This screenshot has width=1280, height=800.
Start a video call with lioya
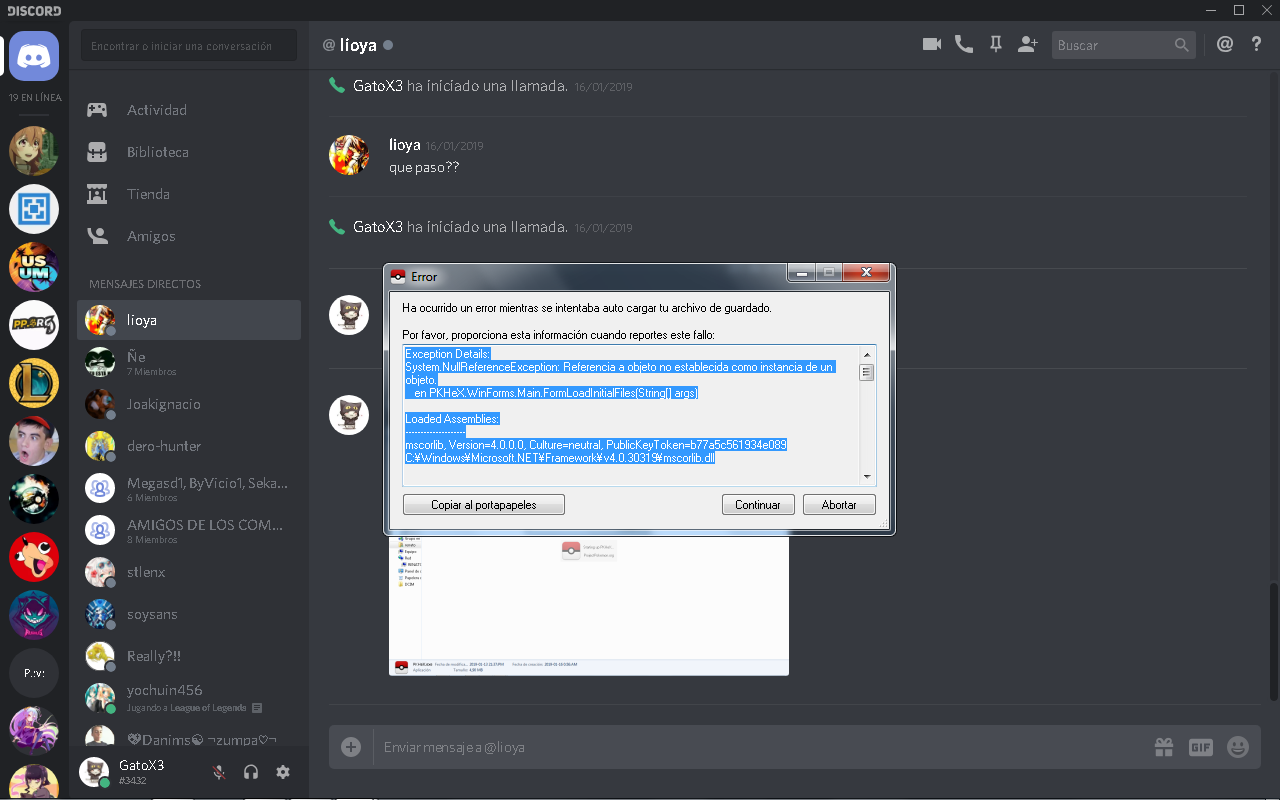point(931,45)
